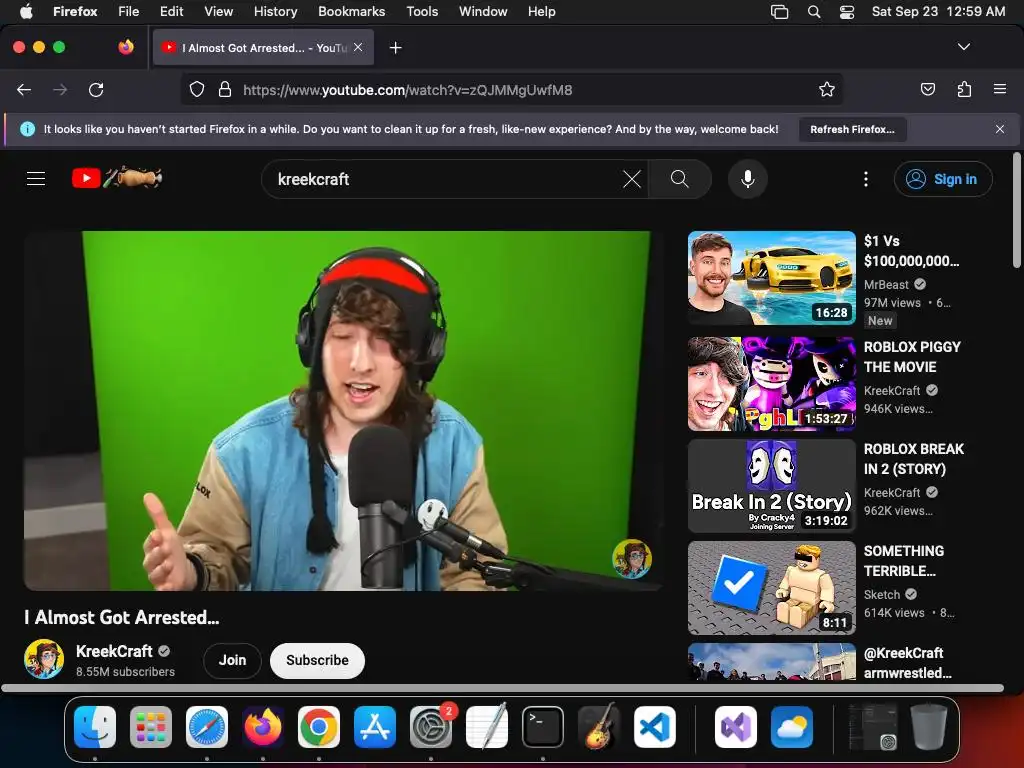This screenshot has height=768, width=1024.
Task: Open Break In 2 (Story) thumbnail
Action: pyautogui.click(x=771, y=486)
